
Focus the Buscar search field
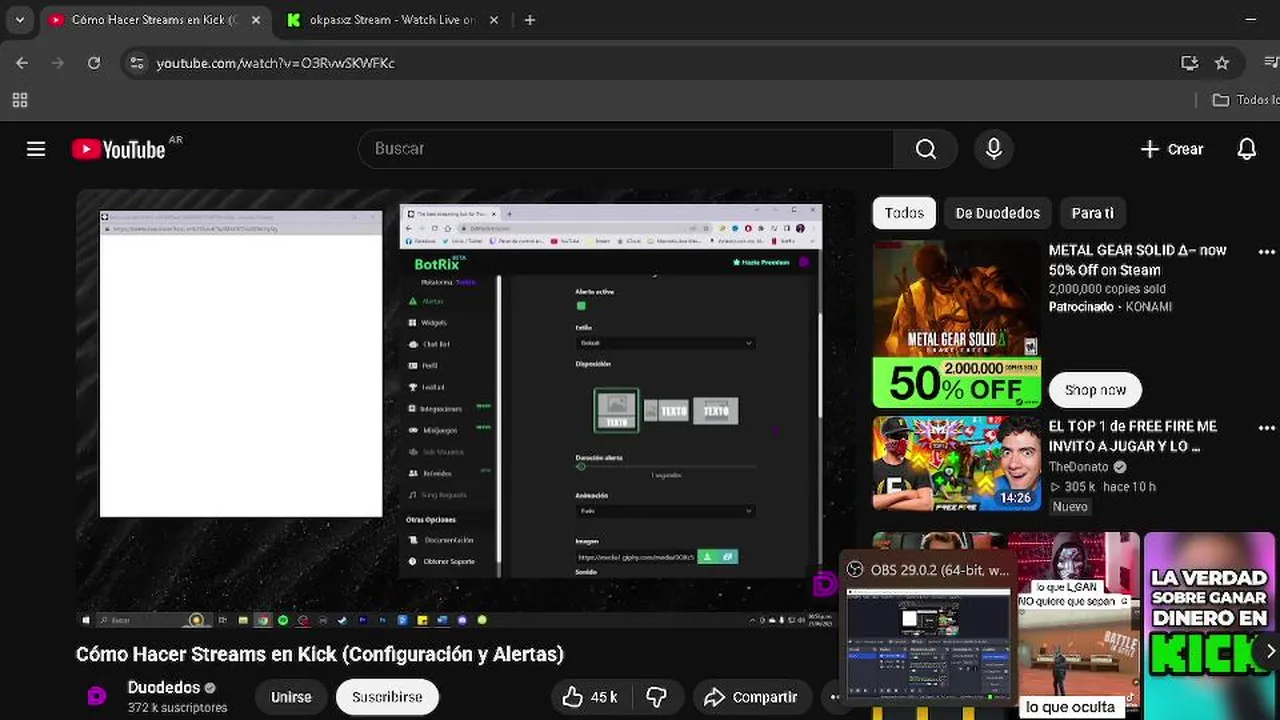(626, 149)
